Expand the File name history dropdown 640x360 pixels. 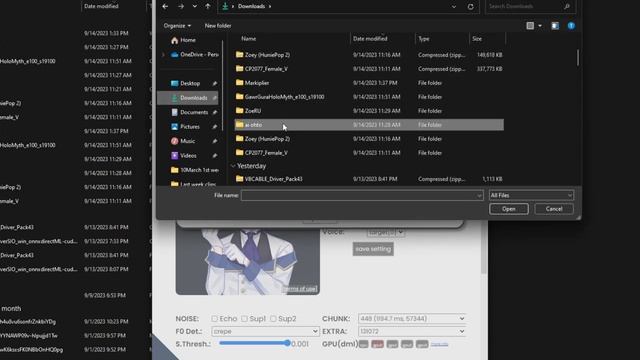(479, 196)
